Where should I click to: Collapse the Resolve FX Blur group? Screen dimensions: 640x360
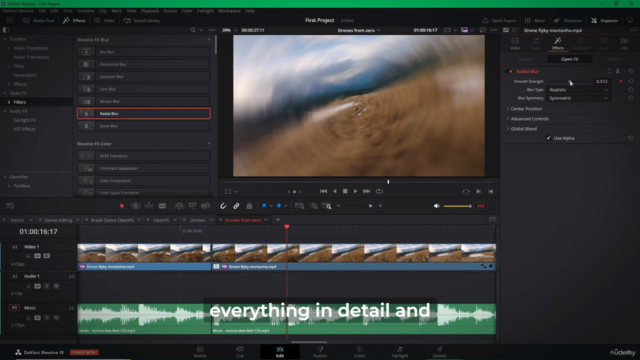209,40
